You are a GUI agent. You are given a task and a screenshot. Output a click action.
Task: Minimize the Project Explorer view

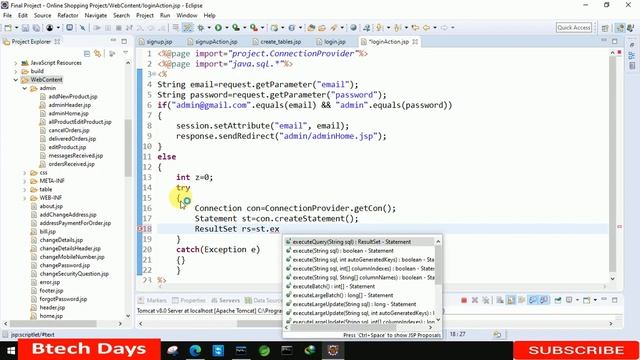click(x=113, y=41)
